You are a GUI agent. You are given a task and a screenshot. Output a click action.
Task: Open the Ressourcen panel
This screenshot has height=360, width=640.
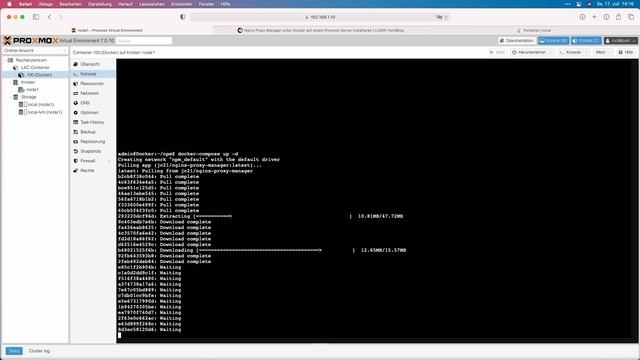point(92,84)
